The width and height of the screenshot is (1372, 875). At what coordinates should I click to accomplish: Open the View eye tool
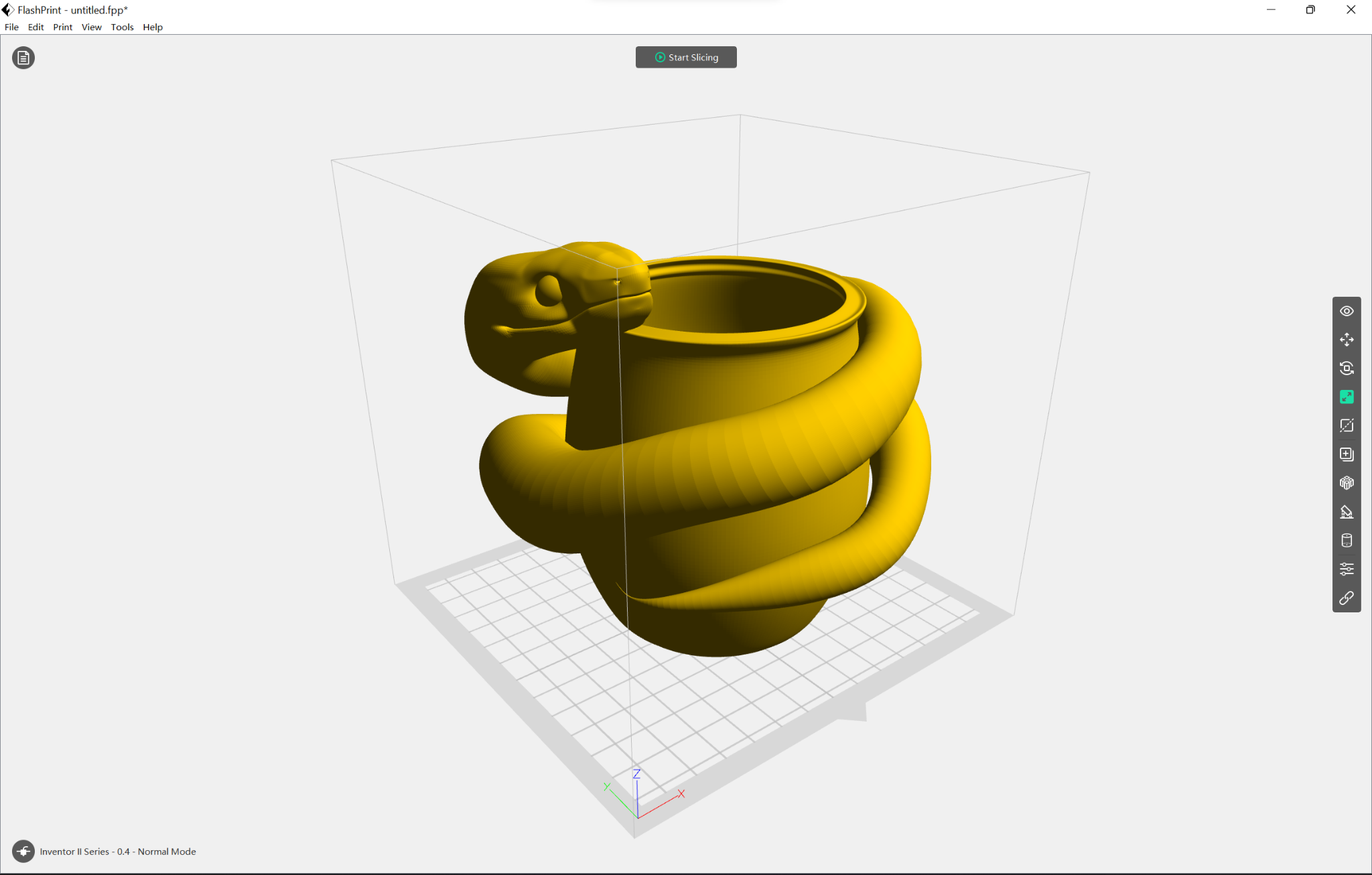[1347, 310]
